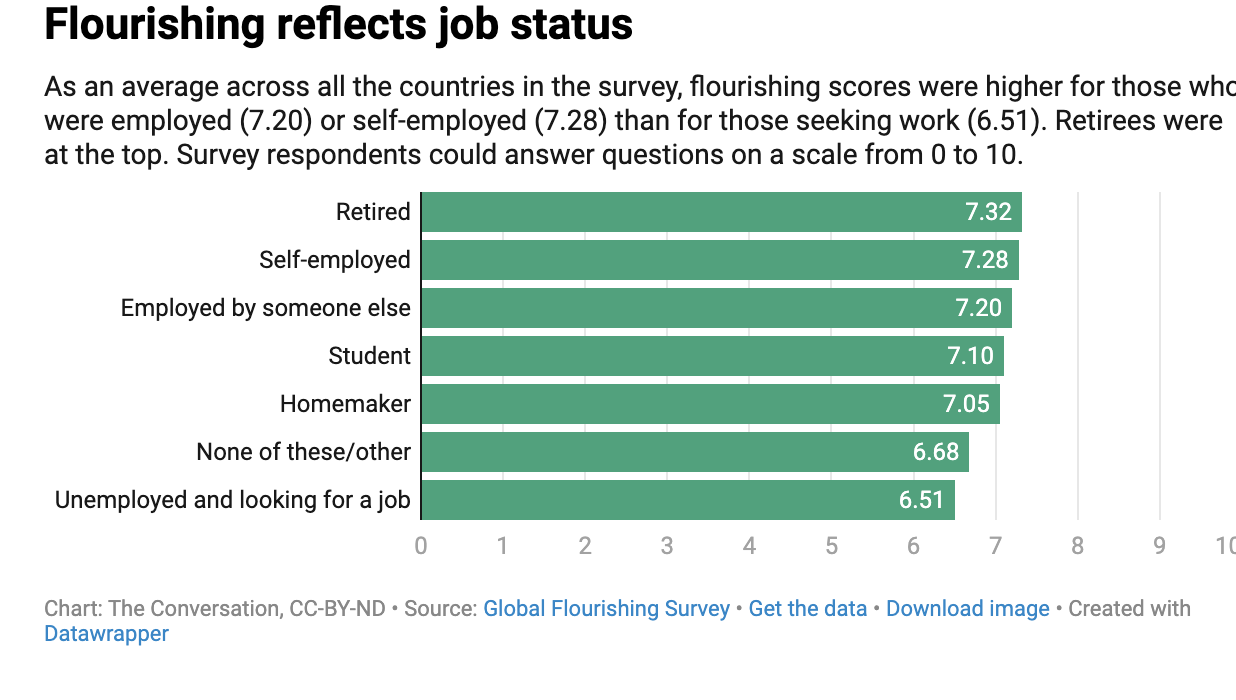Click the "Homemaker" category label text
The width and height of the screenshot is (1236, 700).
click(345, 404)
